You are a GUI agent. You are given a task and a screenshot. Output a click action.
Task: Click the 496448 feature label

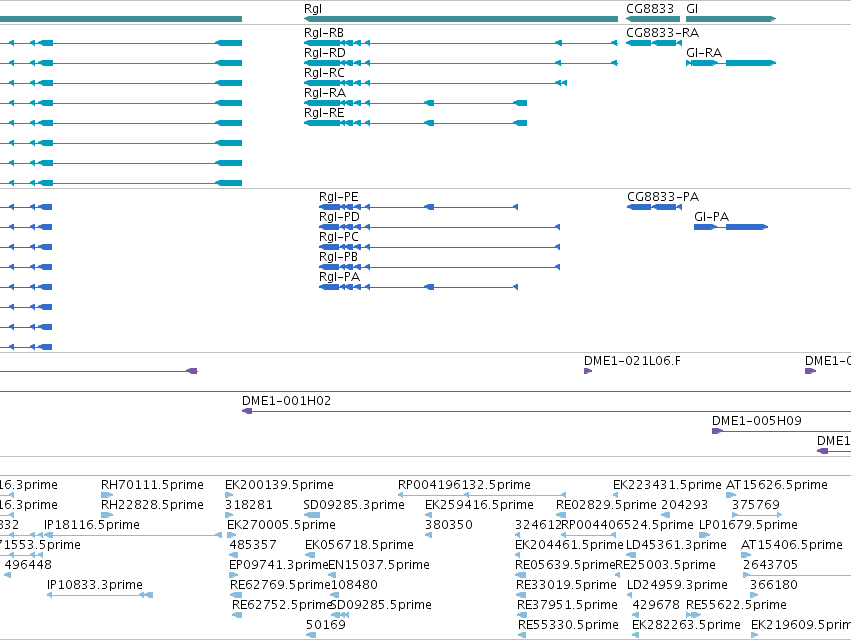pyautogui.click(x=28, y=565)
